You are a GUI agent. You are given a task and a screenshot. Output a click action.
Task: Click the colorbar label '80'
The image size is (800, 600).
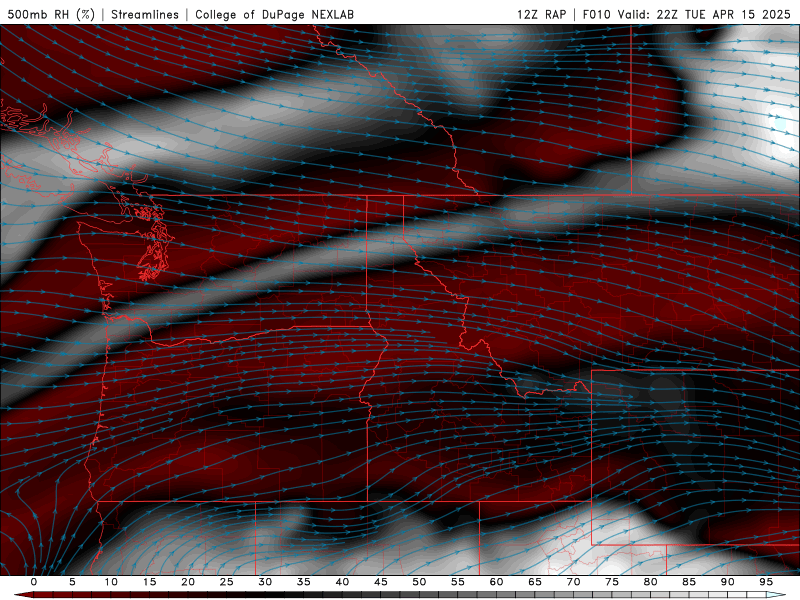(x=651, y=582)
